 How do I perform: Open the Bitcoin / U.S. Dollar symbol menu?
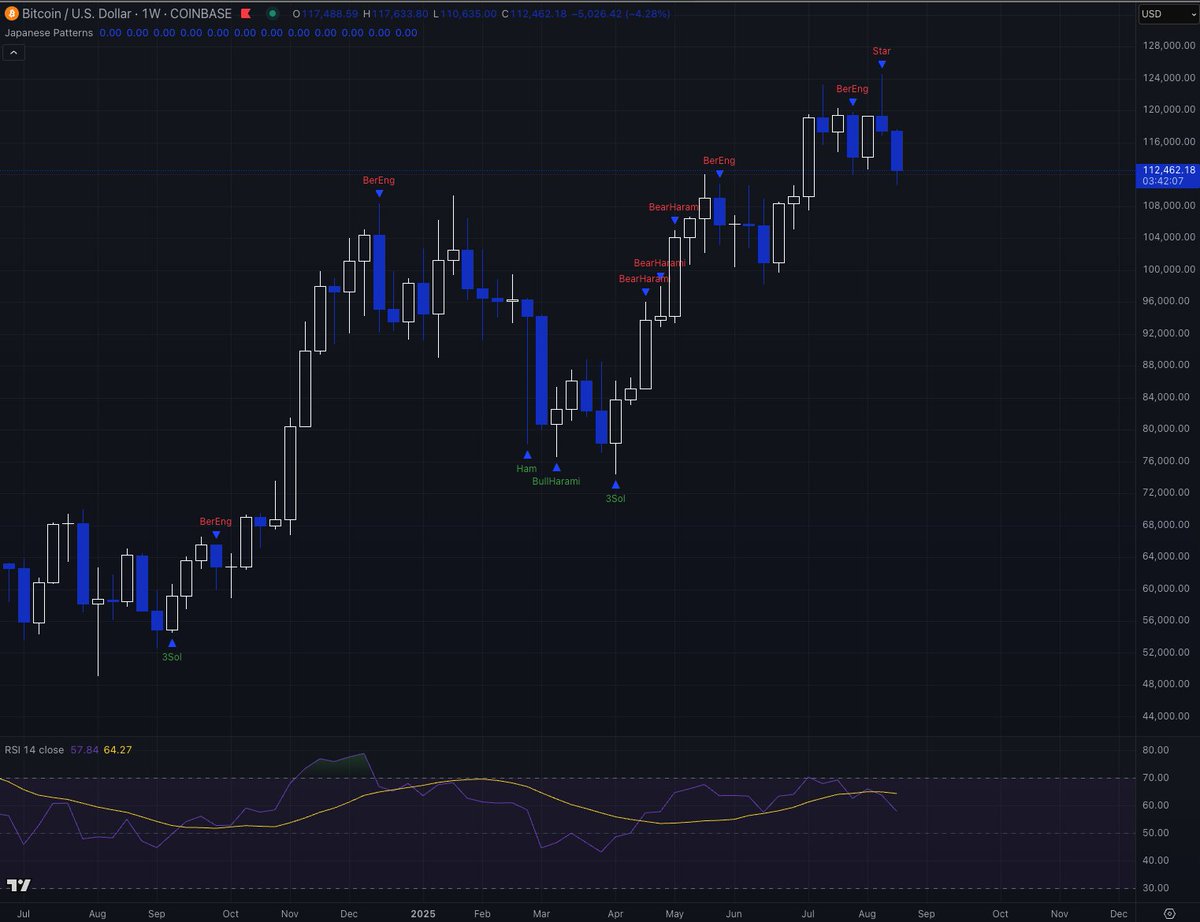(78, 14)
